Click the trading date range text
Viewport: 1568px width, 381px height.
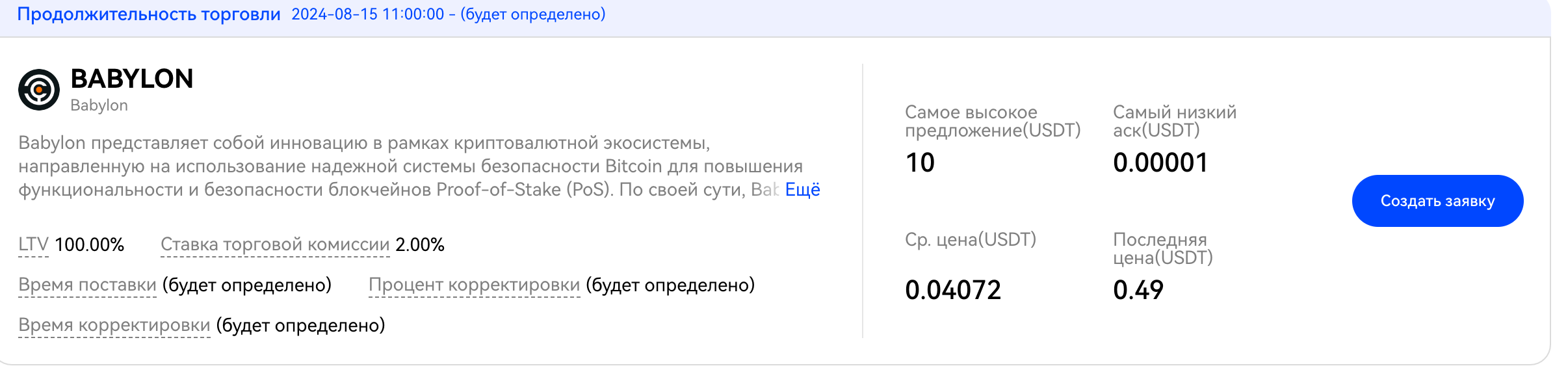449,14
